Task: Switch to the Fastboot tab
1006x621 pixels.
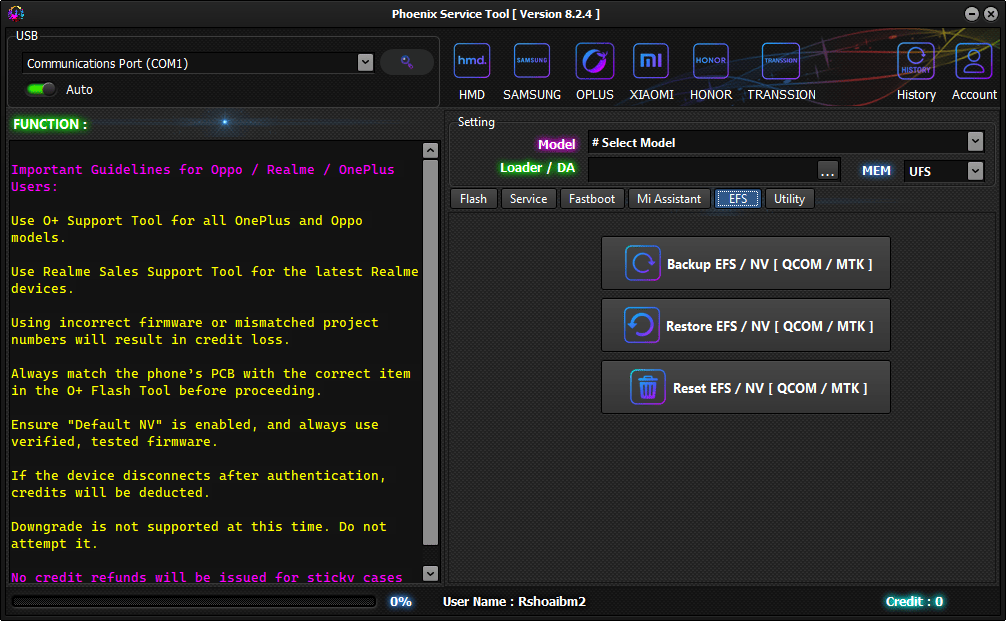Action: pos(592,198)
